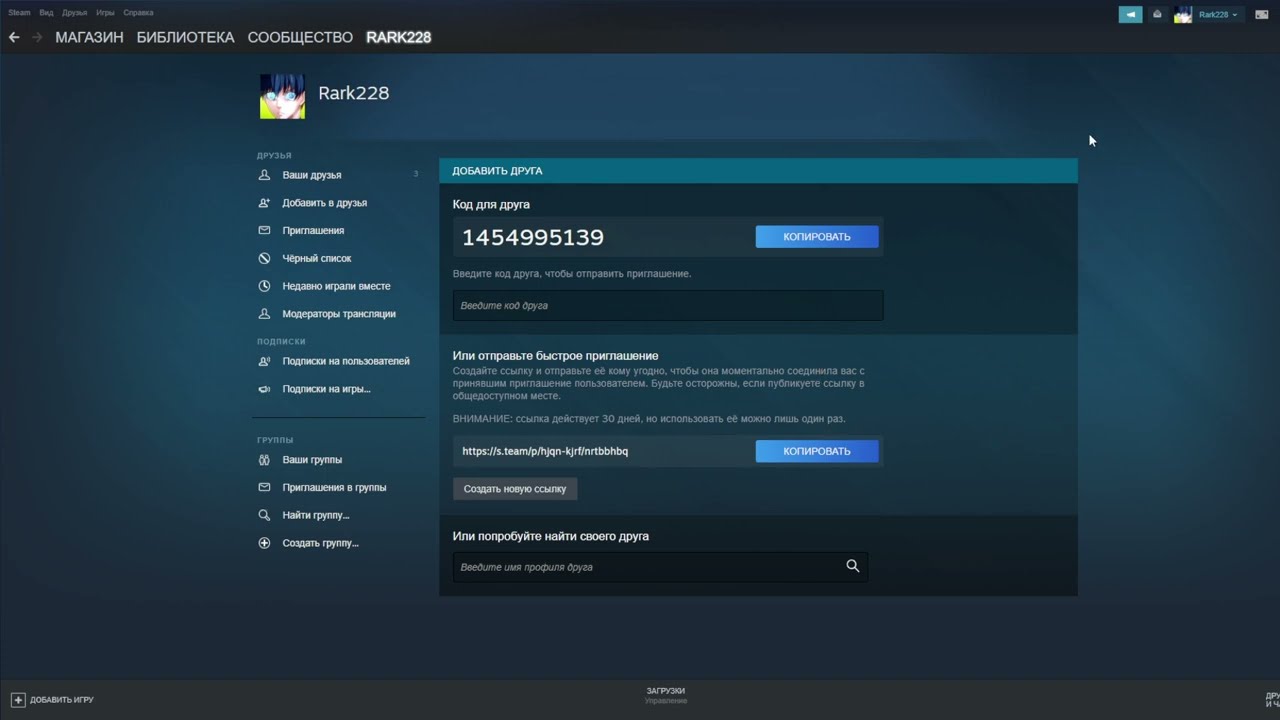Go to the СООБЩЕСТВО tab
Screen dimensions: 1280x720
pos(300,37)
